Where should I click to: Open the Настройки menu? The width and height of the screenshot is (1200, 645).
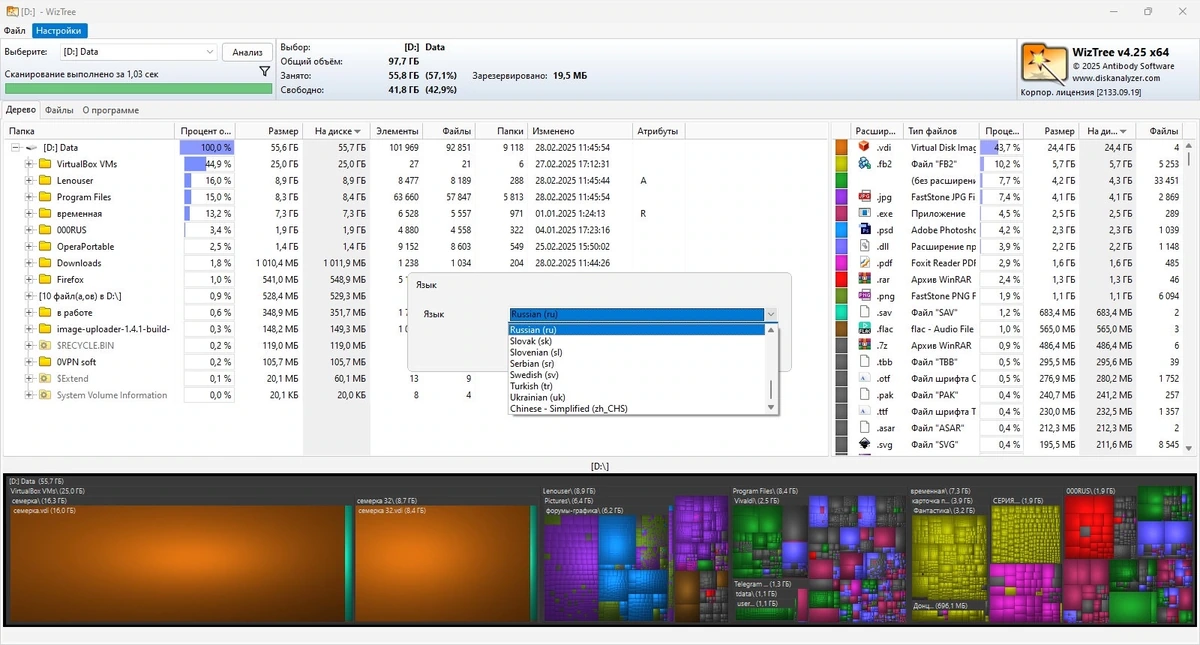[x=59, y=31]
